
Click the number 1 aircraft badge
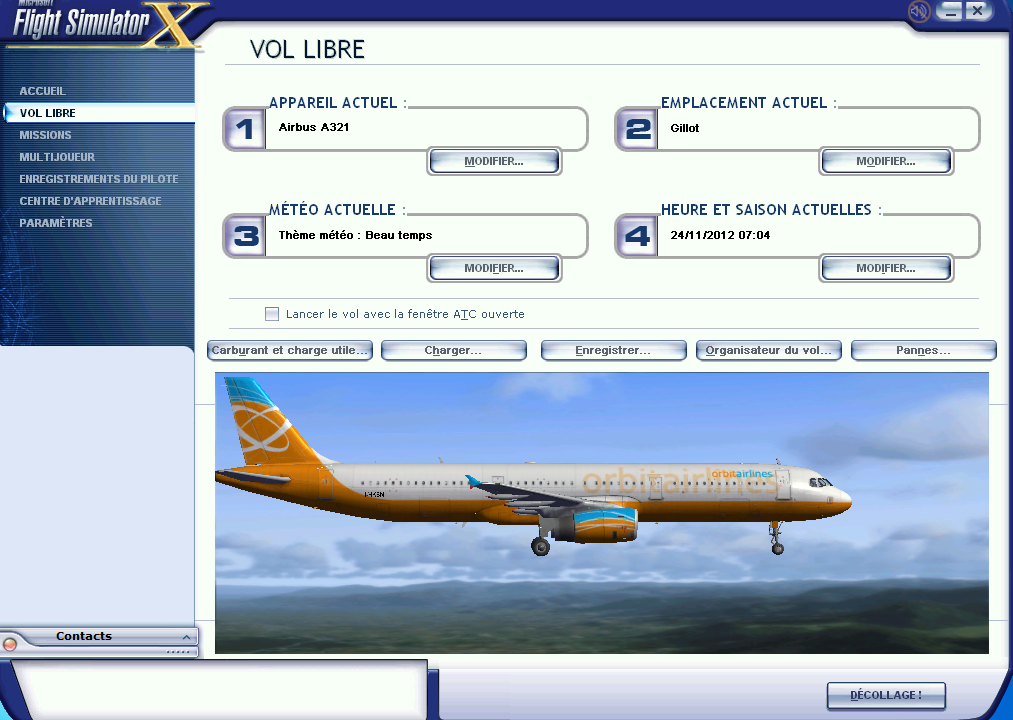click(245, 129)
